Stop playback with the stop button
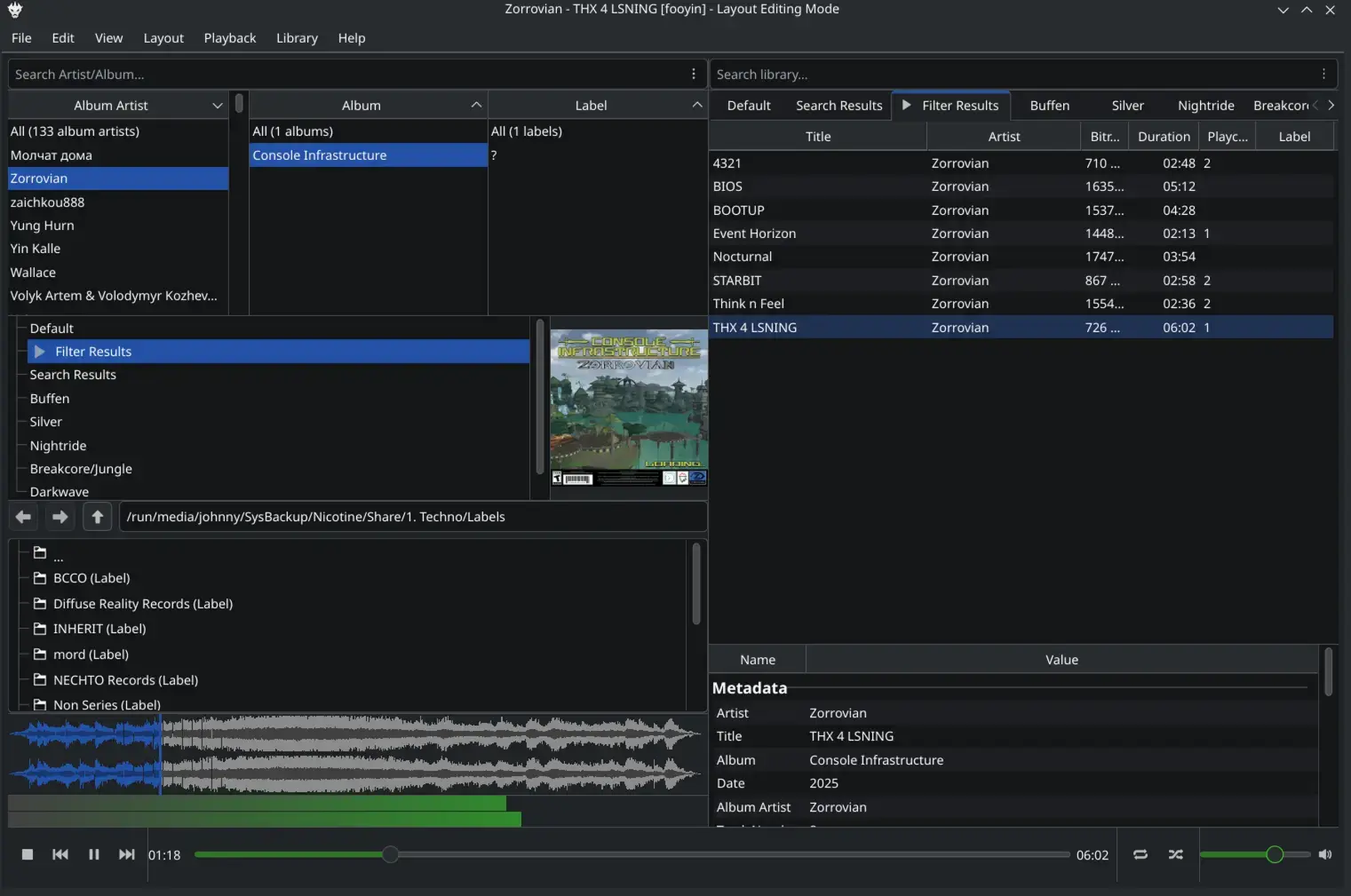Viewport: 1351px width, 896px height. click(28, 854)
